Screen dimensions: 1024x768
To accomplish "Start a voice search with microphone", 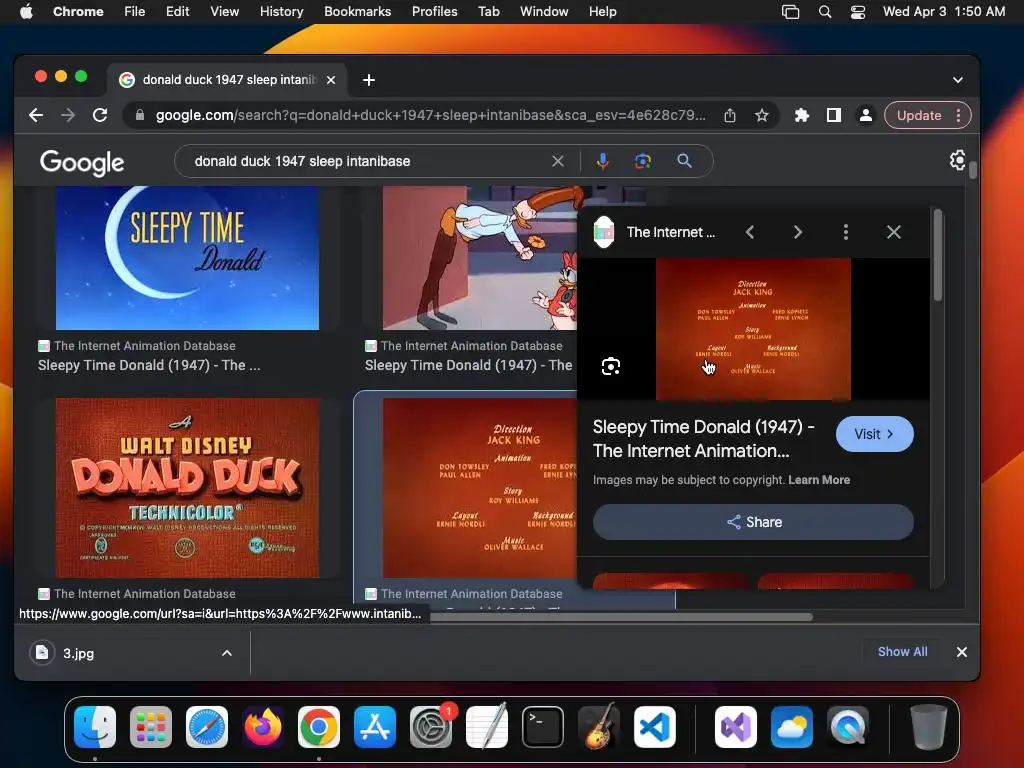I will point(603,161).
